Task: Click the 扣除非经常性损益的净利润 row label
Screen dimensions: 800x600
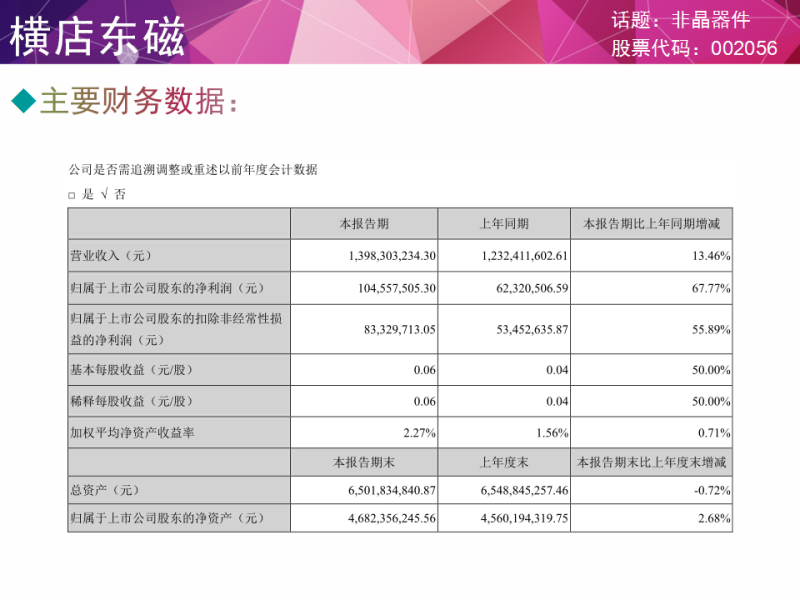Action: (176, 329)
